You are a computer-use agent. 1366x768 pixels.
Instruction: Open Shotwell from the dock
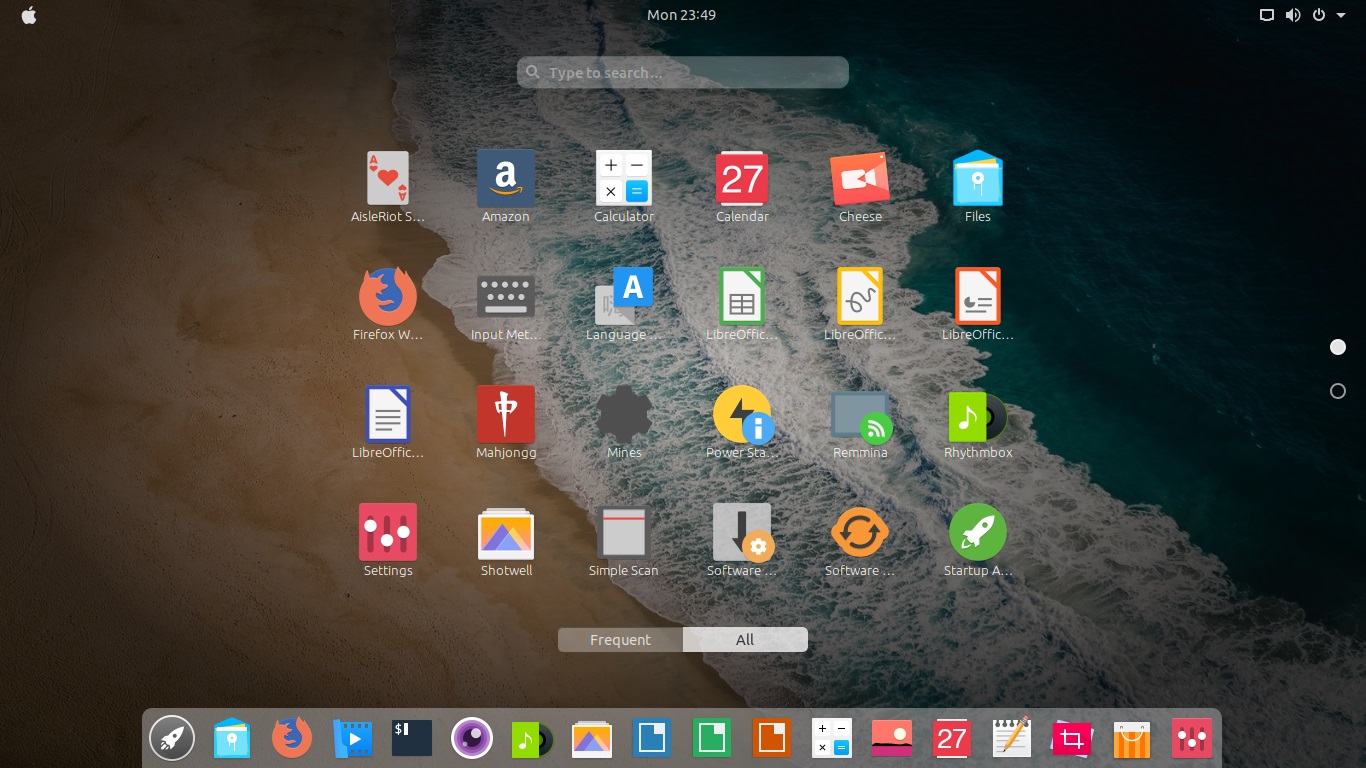(x=592, y=739)
